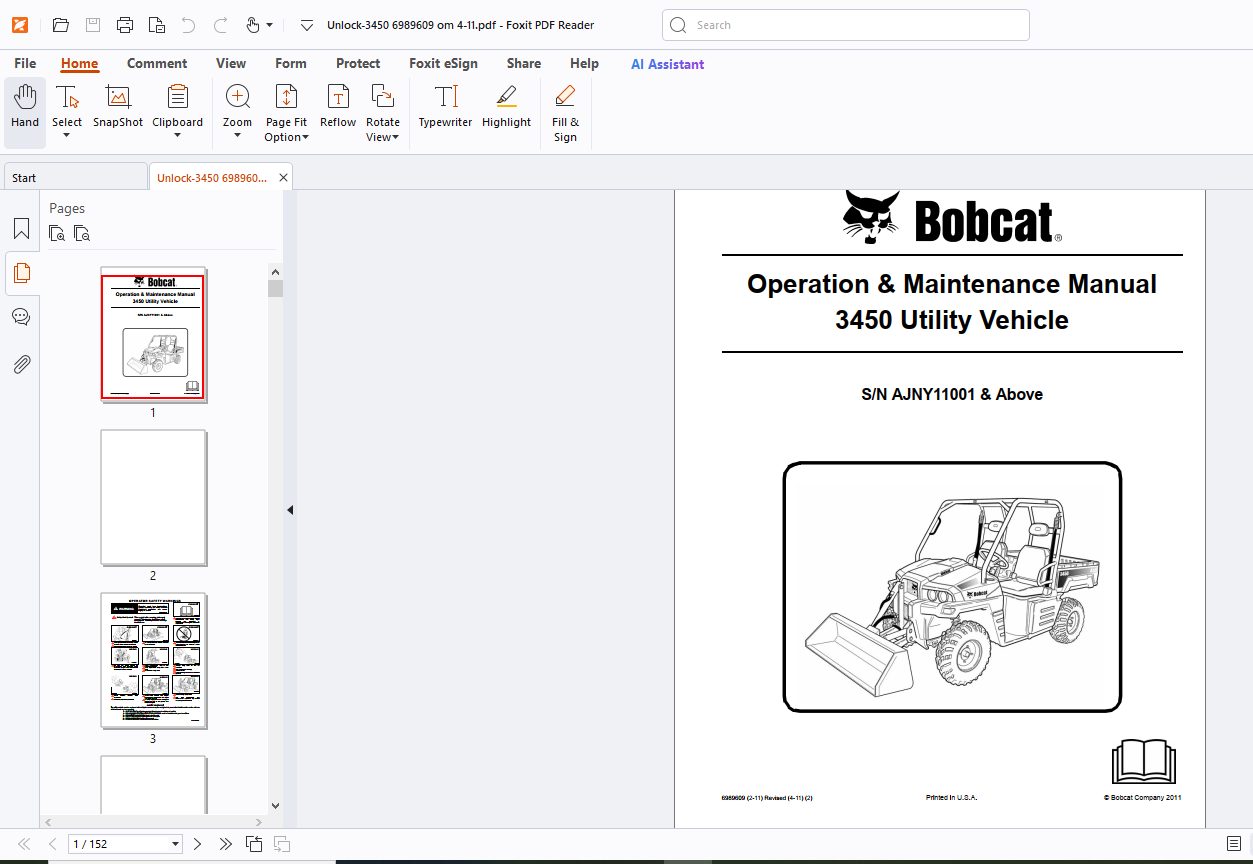
Task: Switch to the Comment ribbon tab
Action: point(157,63)
